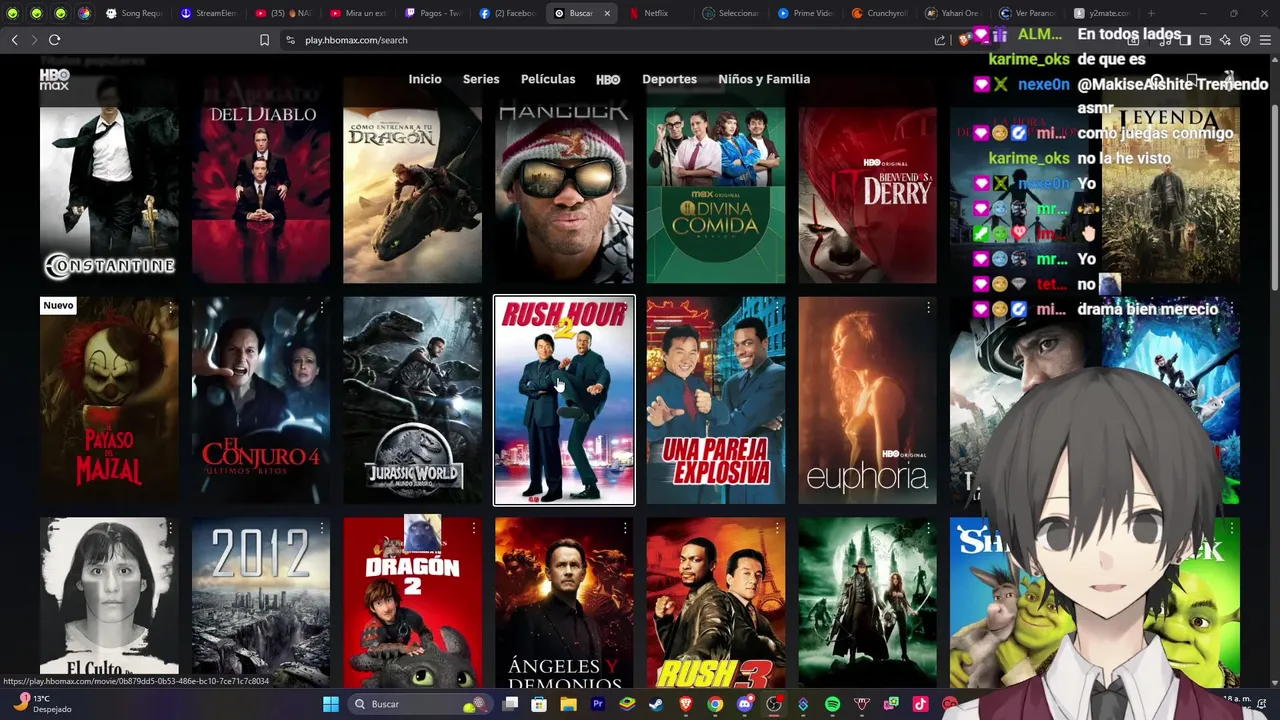This screenshot has width=1280, height=720.
Task: Switch to the y2mate browser tab
Action: coord(1102,13)
